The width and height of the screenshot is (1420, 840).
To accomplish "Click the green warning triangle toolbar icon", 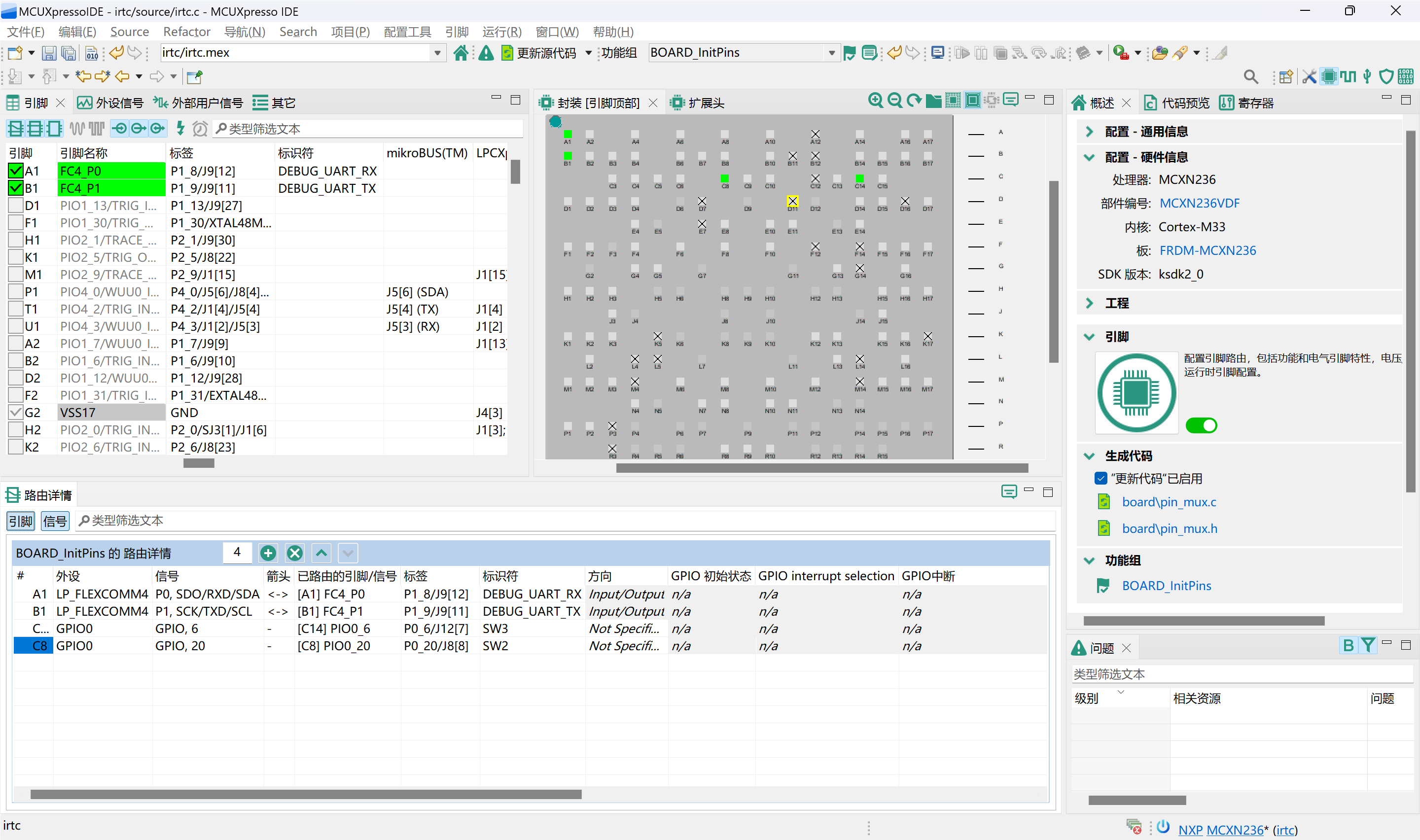I will click(486, 53).
